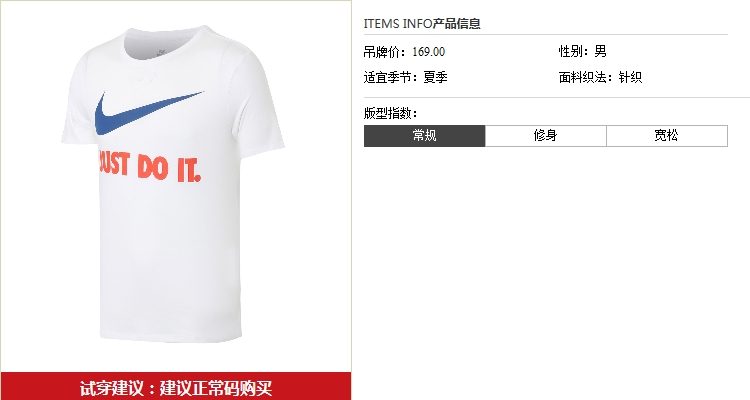Click the 夏季 summer season value

[435, 77]
